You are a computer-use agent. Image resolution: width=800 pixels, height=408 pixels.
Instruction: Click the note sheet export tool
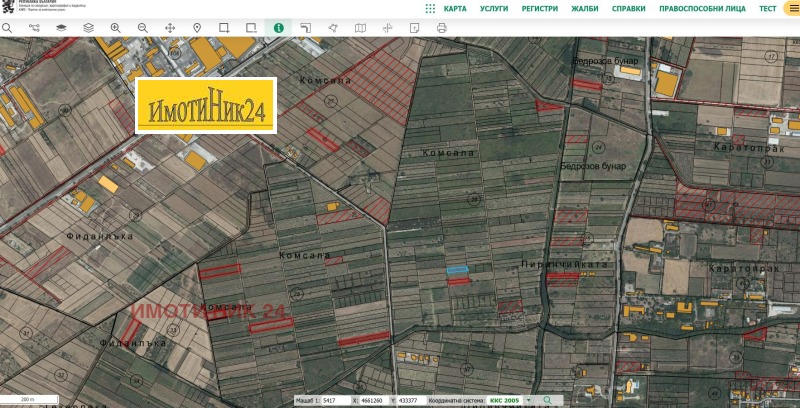(x=414, y=28)
